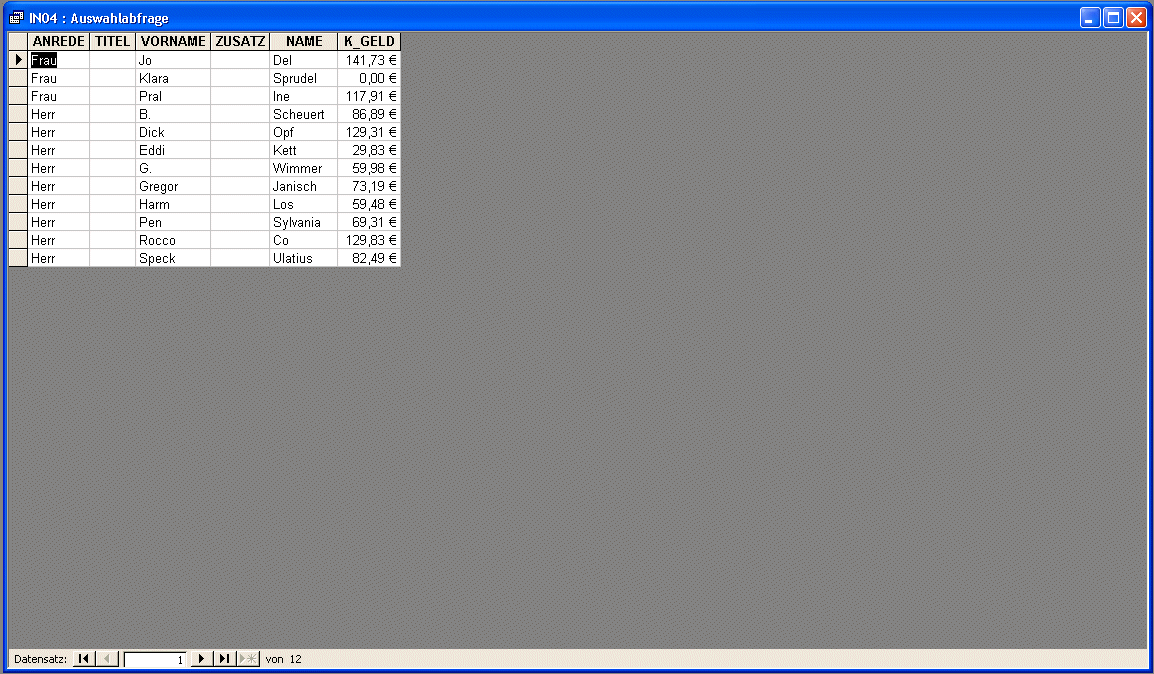The height and width of the screenshot is (674, 1154).
Task: Click the surname cell 'Sprudel'
Action: point(303,78)
